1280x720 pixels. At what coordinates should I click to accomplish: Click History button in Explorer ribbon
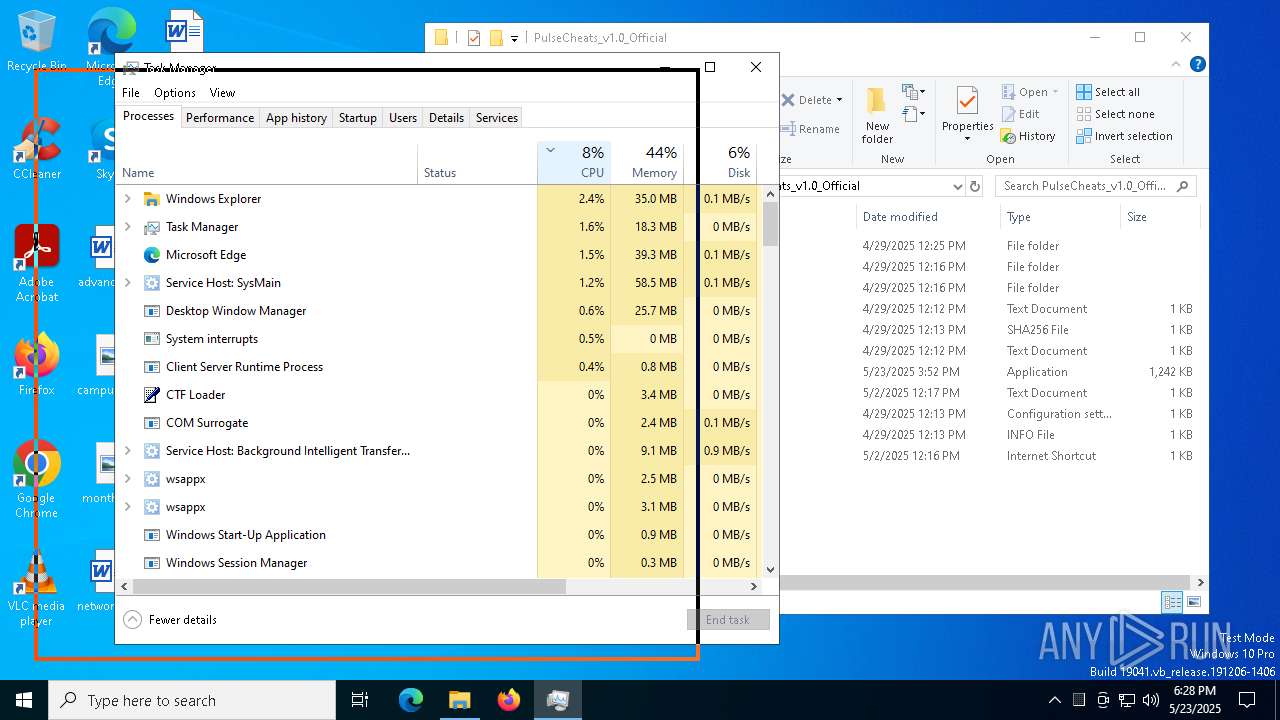[1028, 136]
